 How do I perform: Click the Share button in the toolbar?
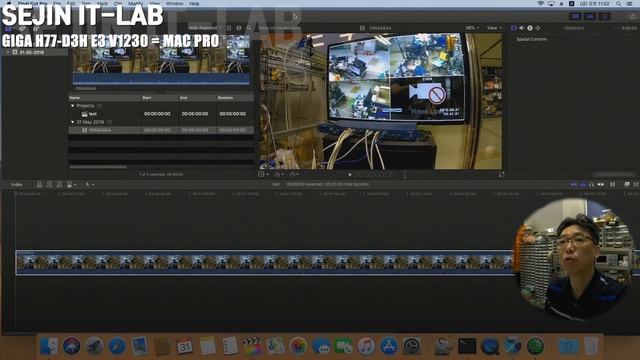(633, 16)
